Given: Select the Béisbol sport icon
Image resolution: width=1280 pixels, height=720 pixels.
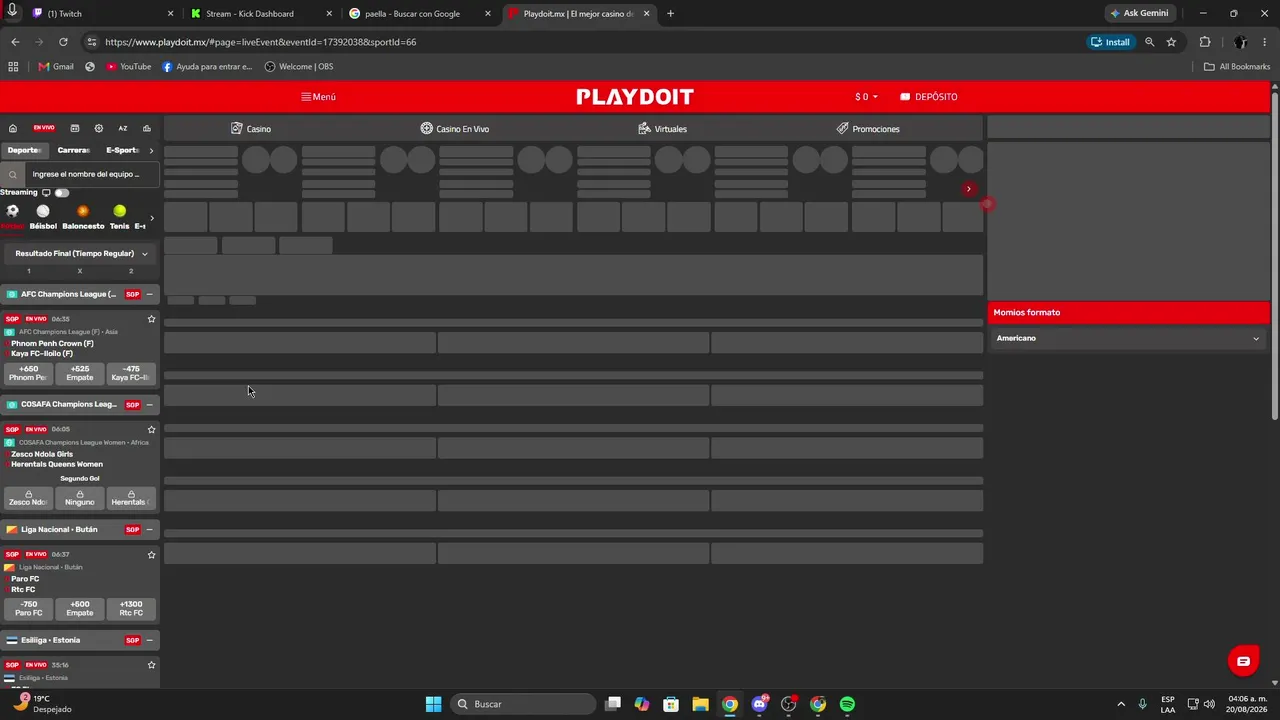Looking at the screenshot, I should [43, 216].
